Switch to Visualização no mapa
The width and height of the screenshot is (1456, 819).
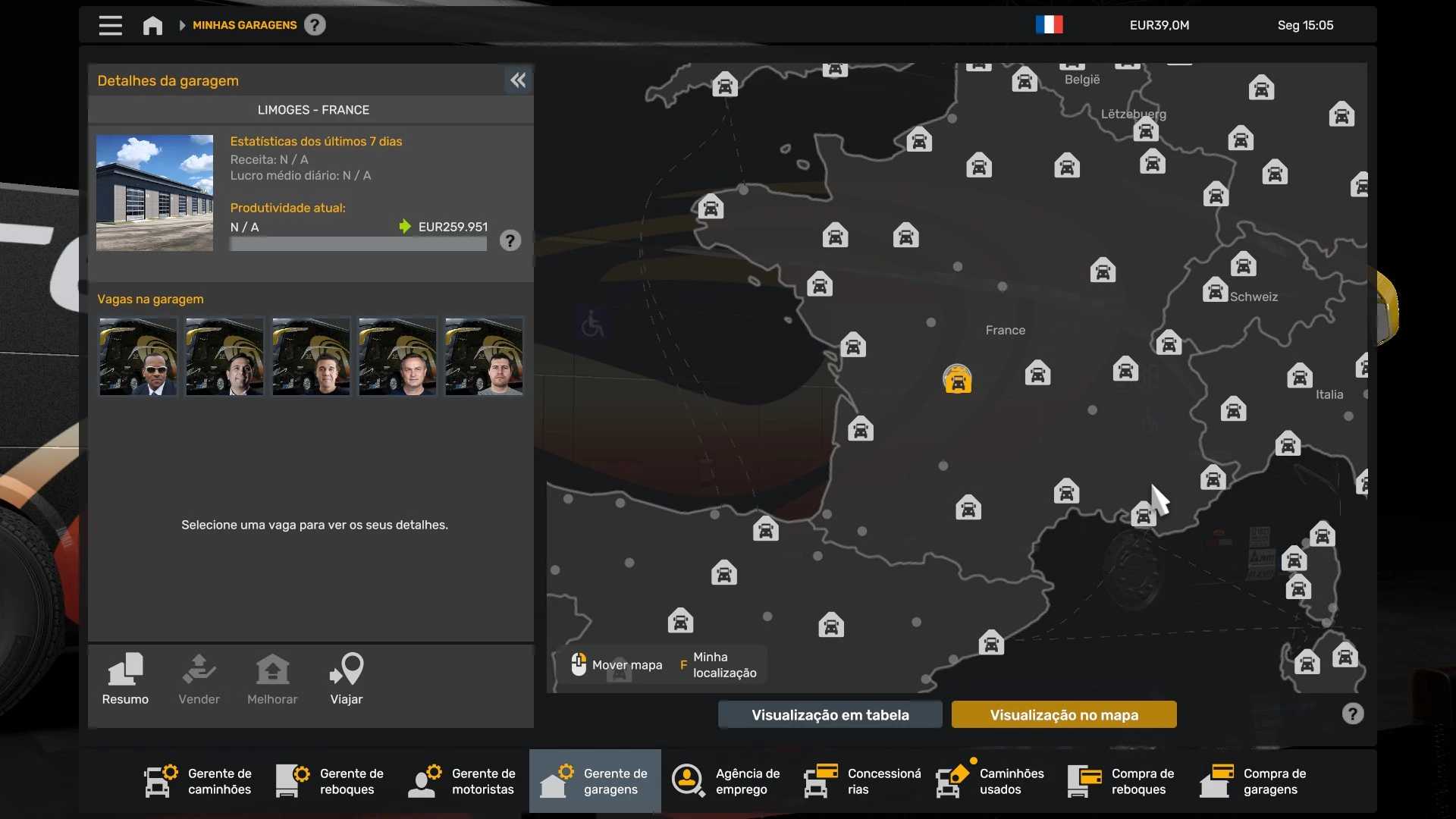click(x=1063, y=714)
